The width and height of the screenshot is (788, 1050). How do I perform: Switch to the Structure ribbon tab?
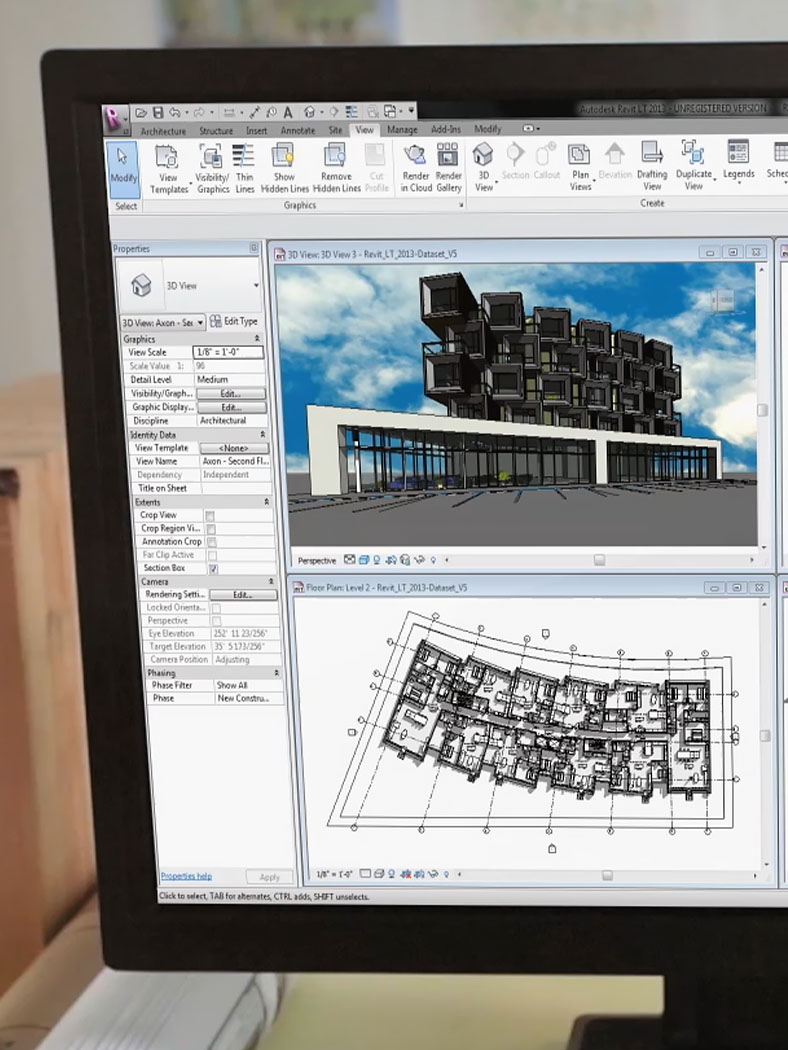coord(216,131)
